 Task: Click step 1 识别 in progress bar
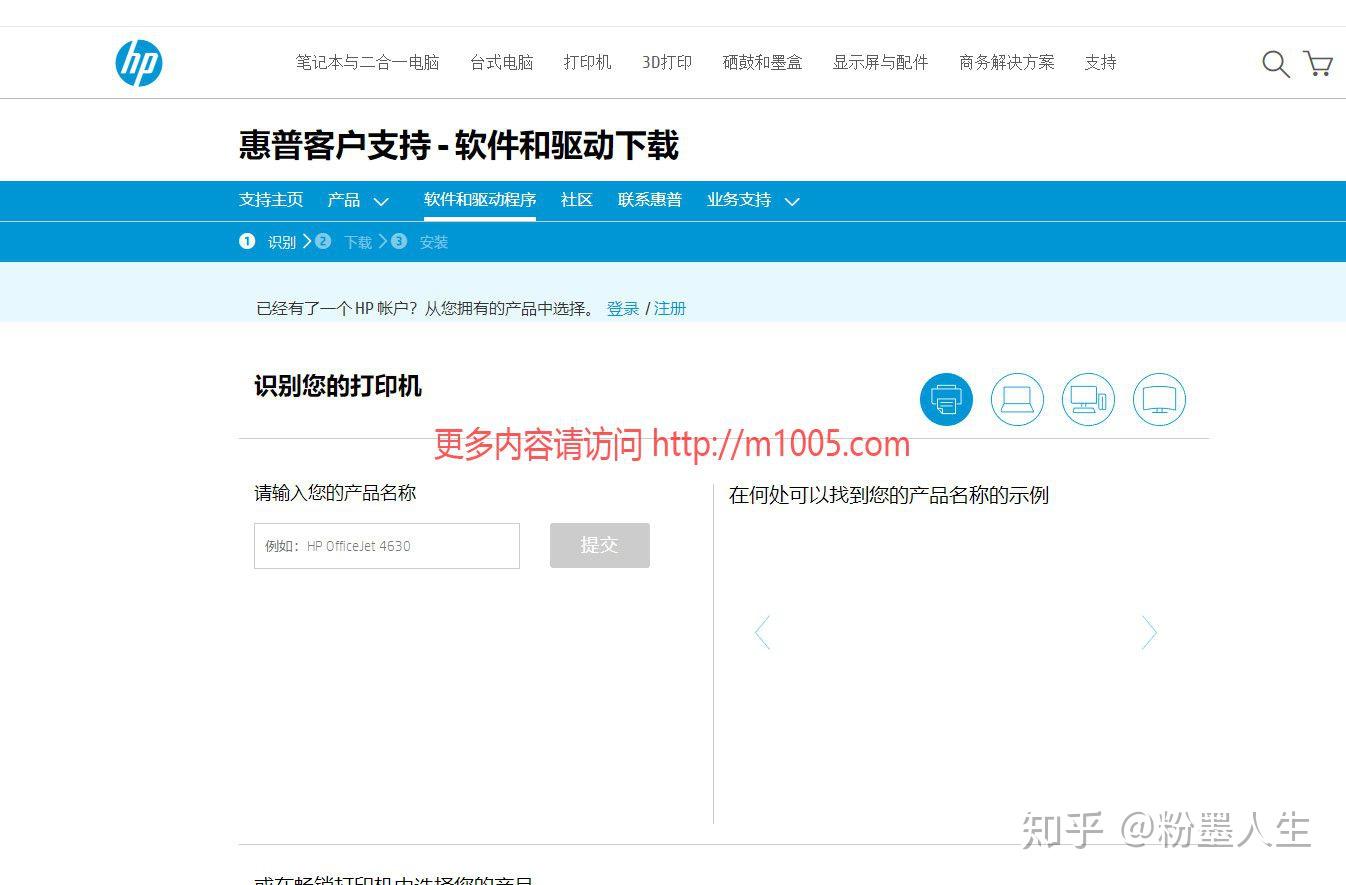(268, 242)
